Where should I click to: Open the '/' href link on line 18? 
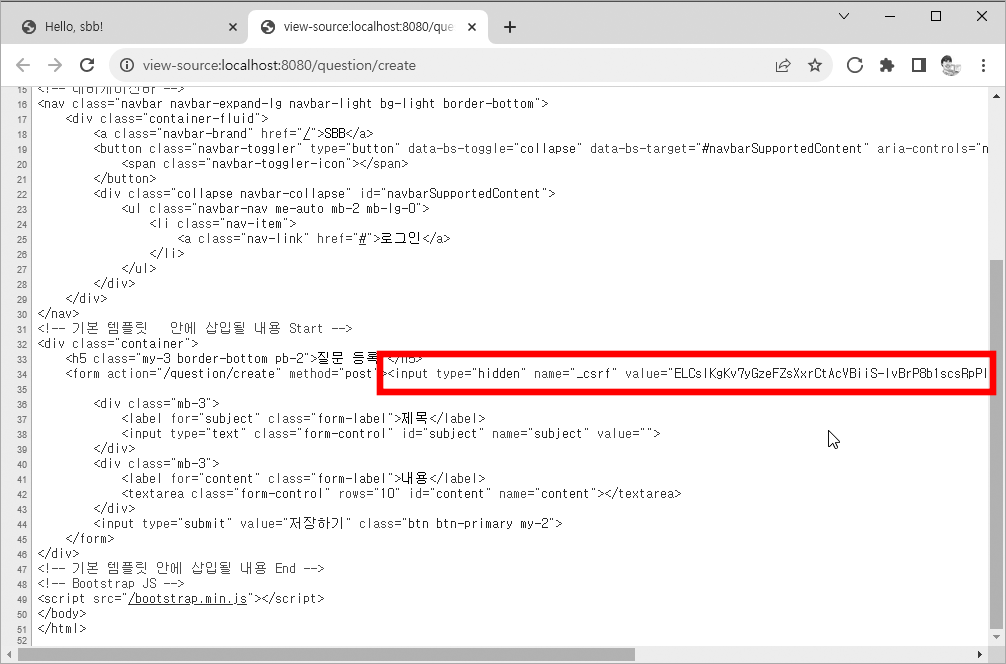click(x=306, y=133)
